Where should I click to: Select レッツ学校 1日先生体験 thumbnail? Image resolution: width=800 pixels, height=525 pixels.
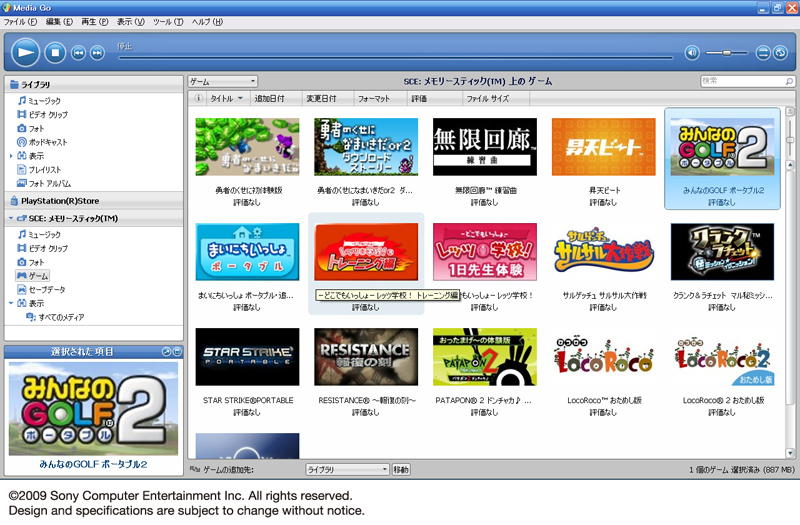point(485,252)
